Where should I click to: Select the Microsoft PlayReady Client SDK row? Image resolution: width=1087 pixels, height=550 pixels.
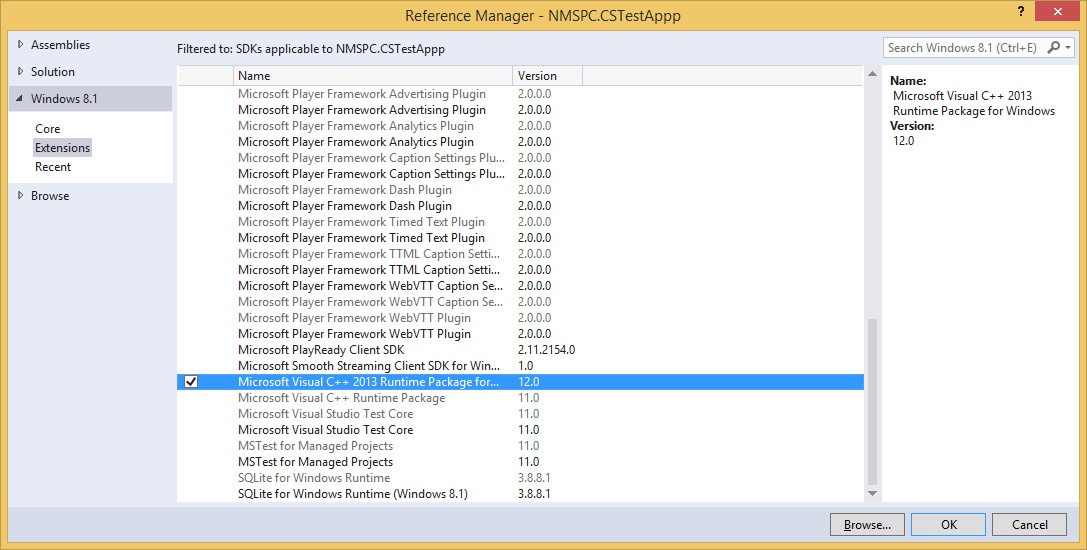[x=520, y=350]
